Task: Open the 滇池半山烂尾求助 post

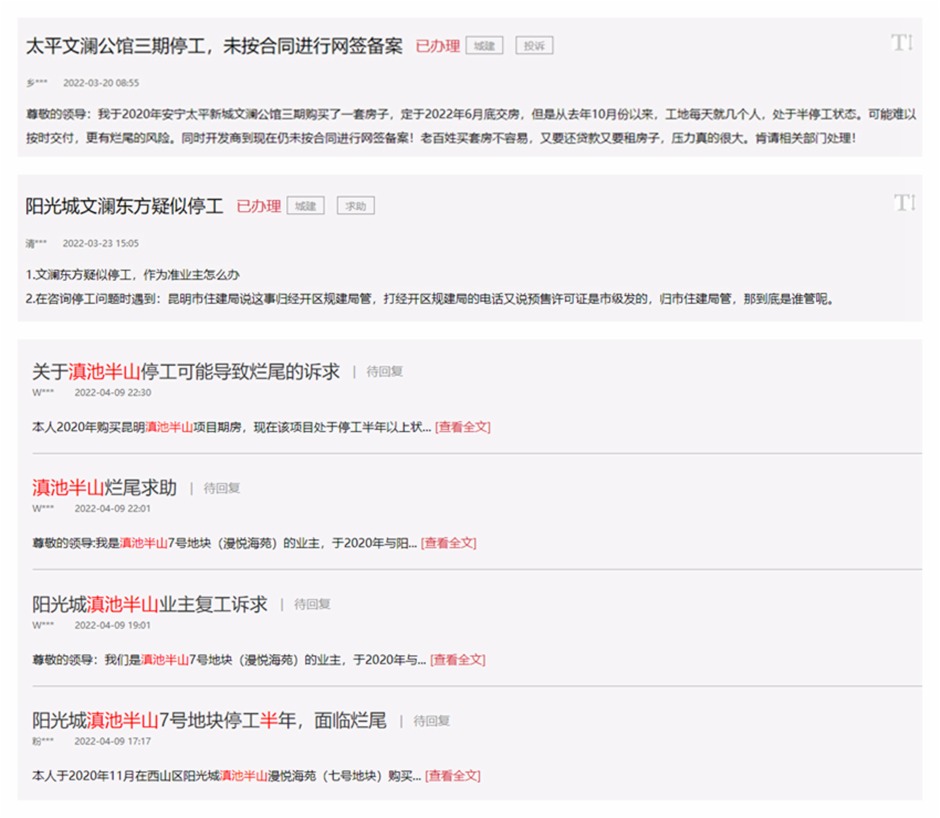Action: (x=104, y=488)
